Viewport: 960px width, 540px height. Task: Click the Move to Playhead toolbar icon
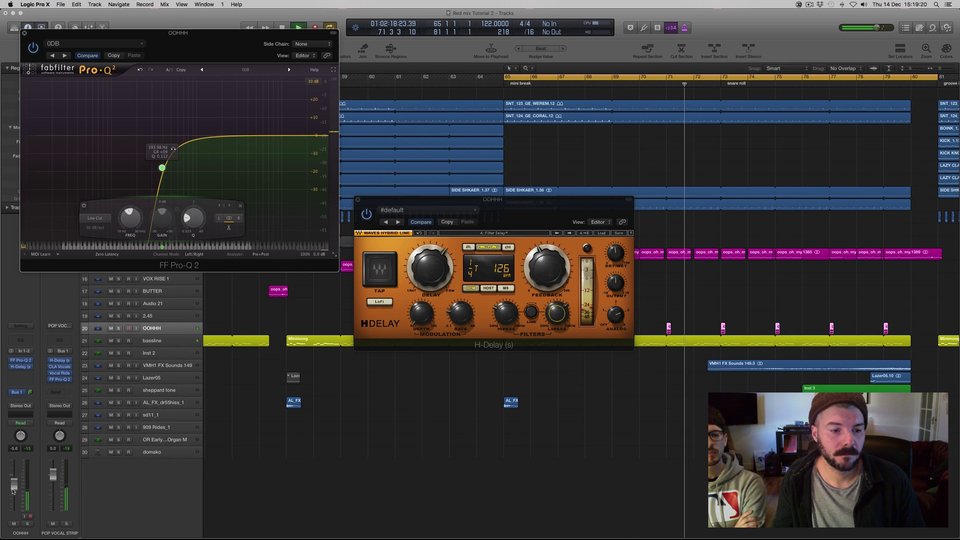click(x=491, y=50)
